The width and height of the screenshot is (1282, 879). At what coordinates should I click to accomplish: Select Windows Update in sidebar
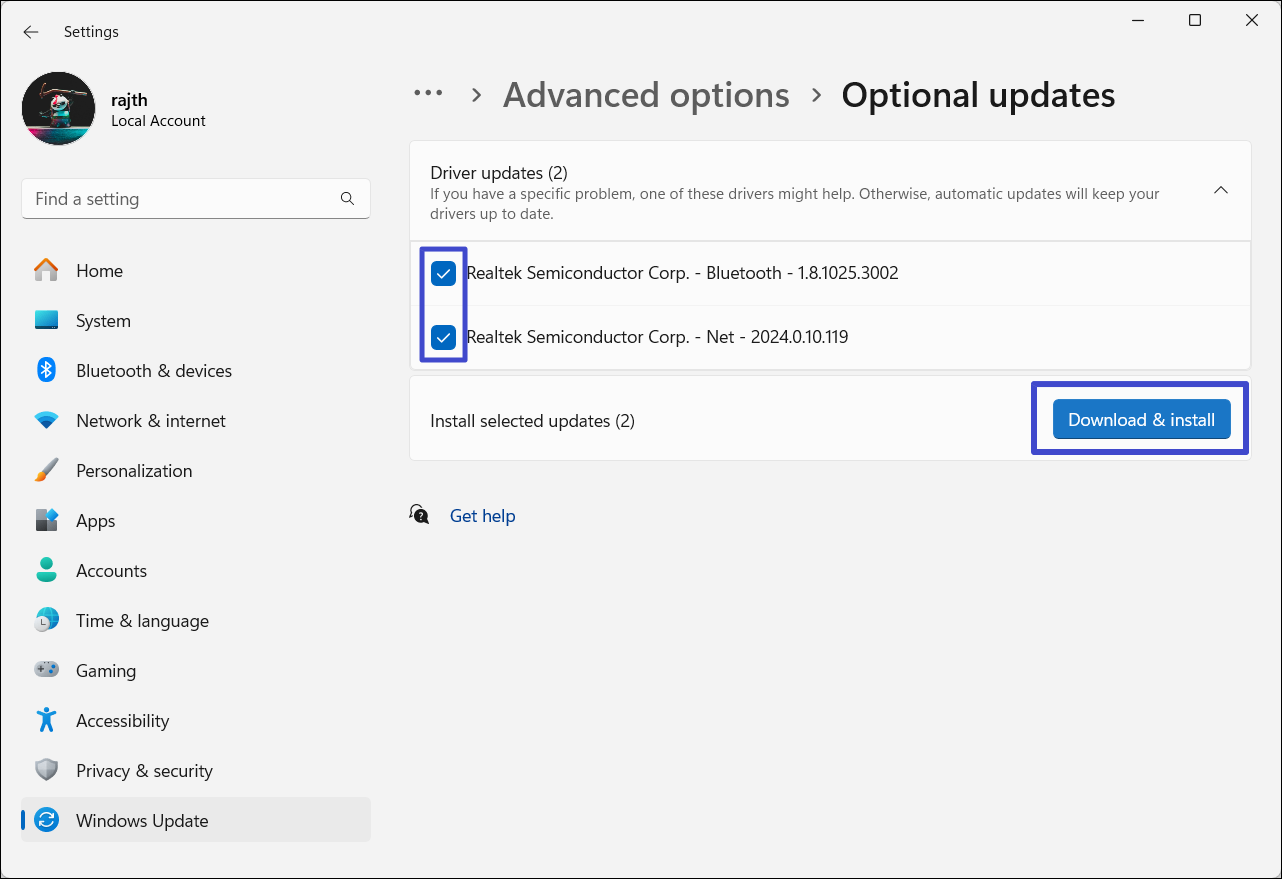tap(142, 821)
